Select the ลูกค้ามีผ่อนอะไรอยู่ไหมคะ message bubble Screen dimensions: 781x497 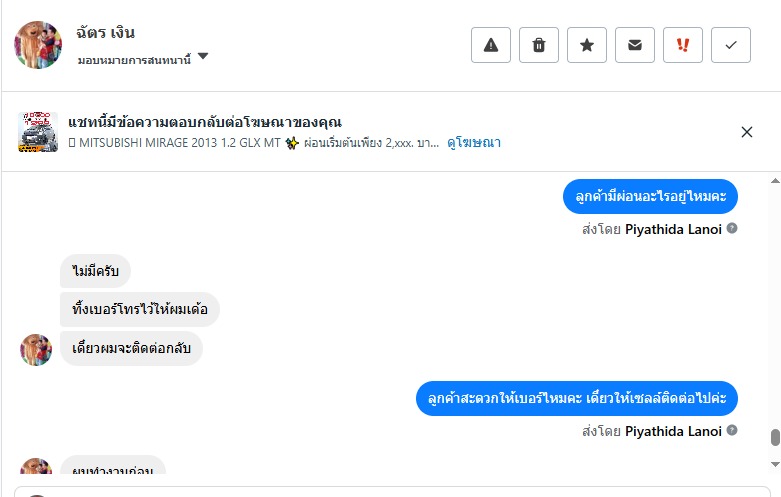coord(650,196)
